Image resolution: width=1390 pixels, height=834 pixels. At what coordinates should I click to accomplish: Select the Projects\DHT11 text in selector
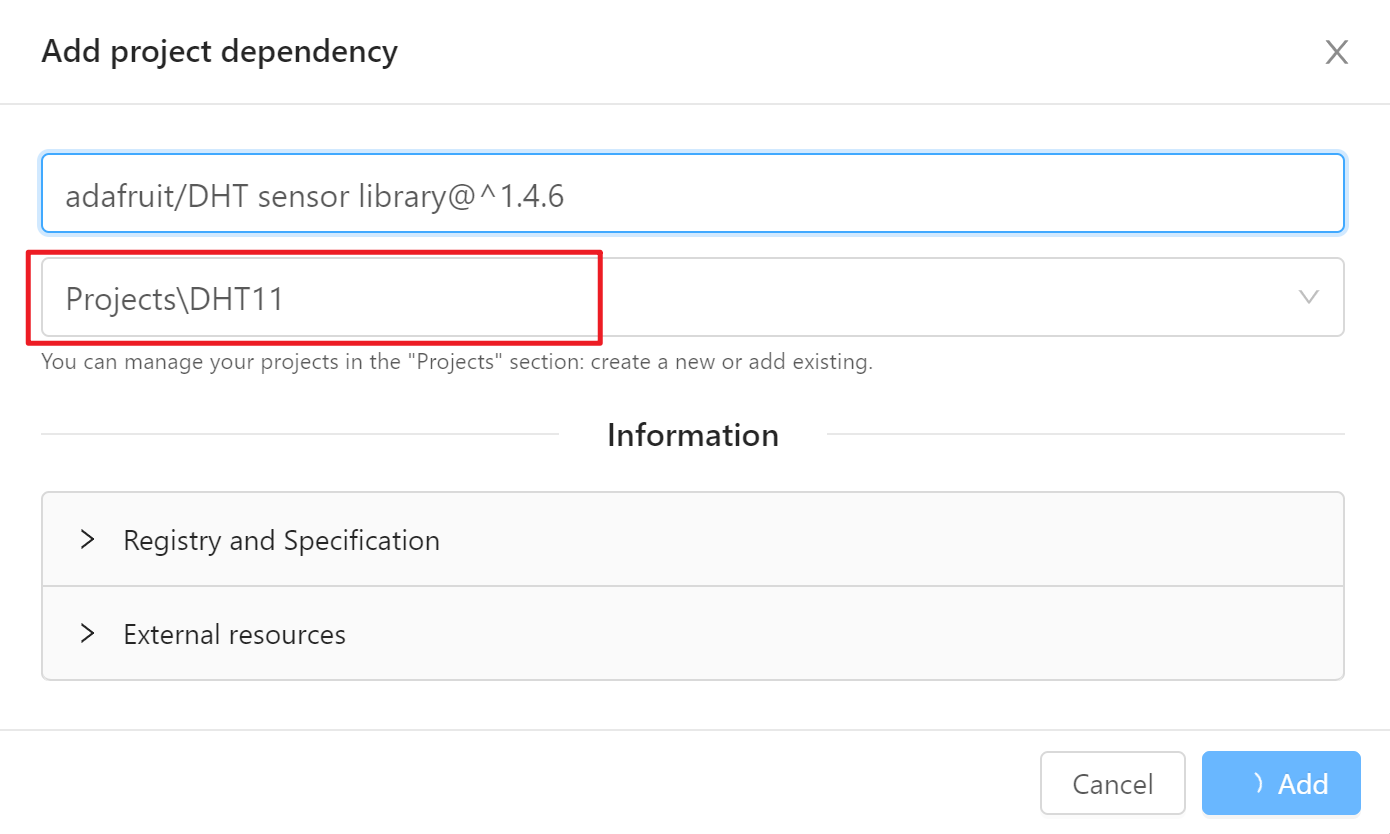(x=174, y=299)
